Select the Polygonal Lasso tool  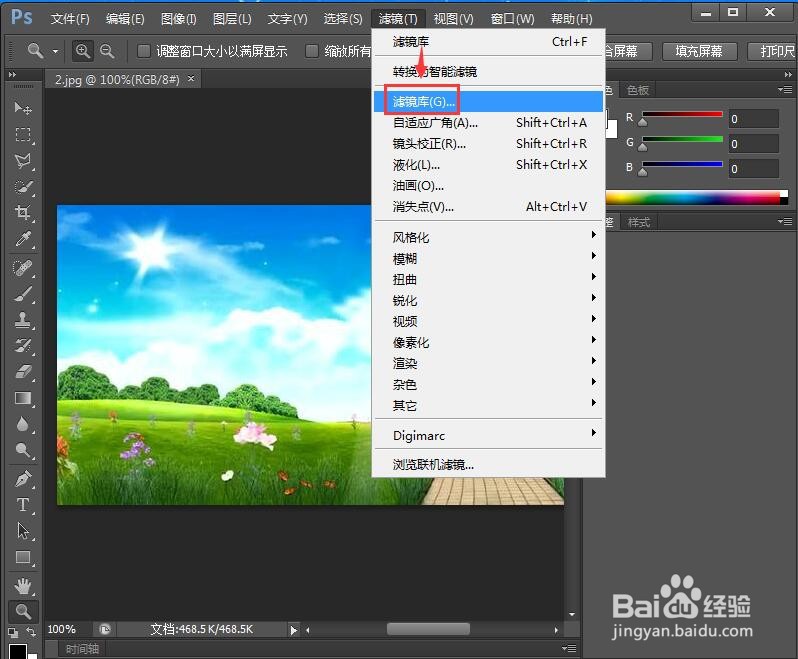click(x=22, y=161)
